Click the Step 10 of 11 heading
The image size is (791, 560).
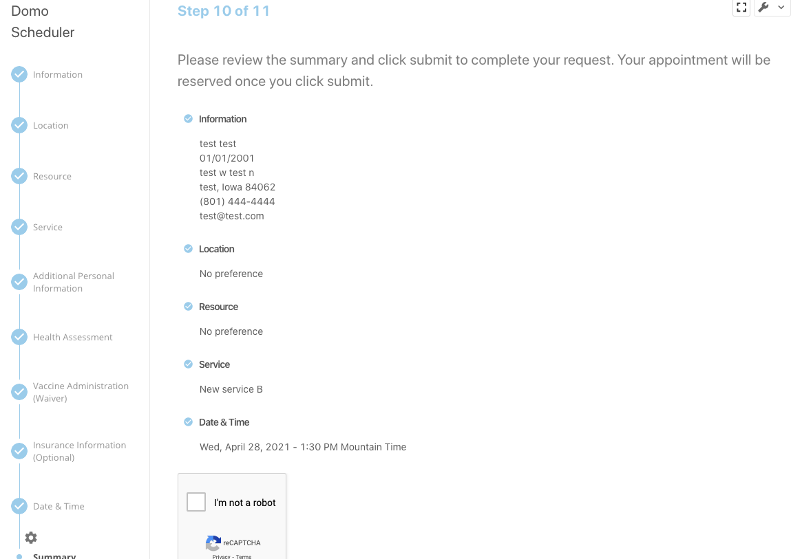tap(223, 11)
